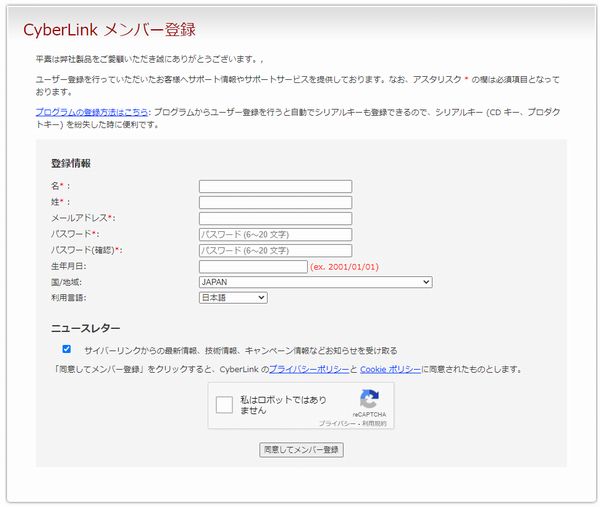Click the 生年月日 field label

click(x=69, y=266)
